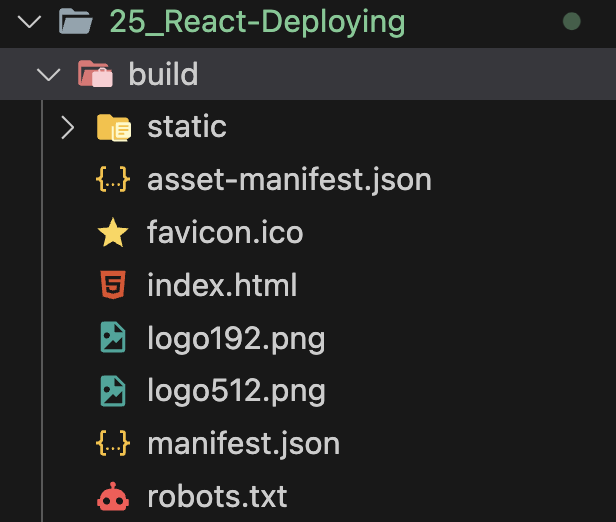Click the curly-brace icon of asset-manifest.json
The width and height of the screenshot is (616, 522).
coord(113,179)
